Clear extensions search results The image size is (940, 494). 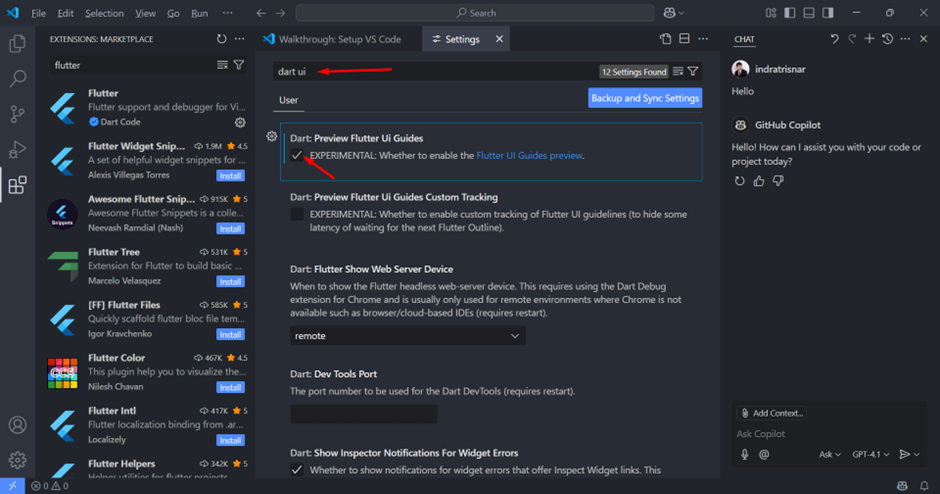click(x=222, y=65)
